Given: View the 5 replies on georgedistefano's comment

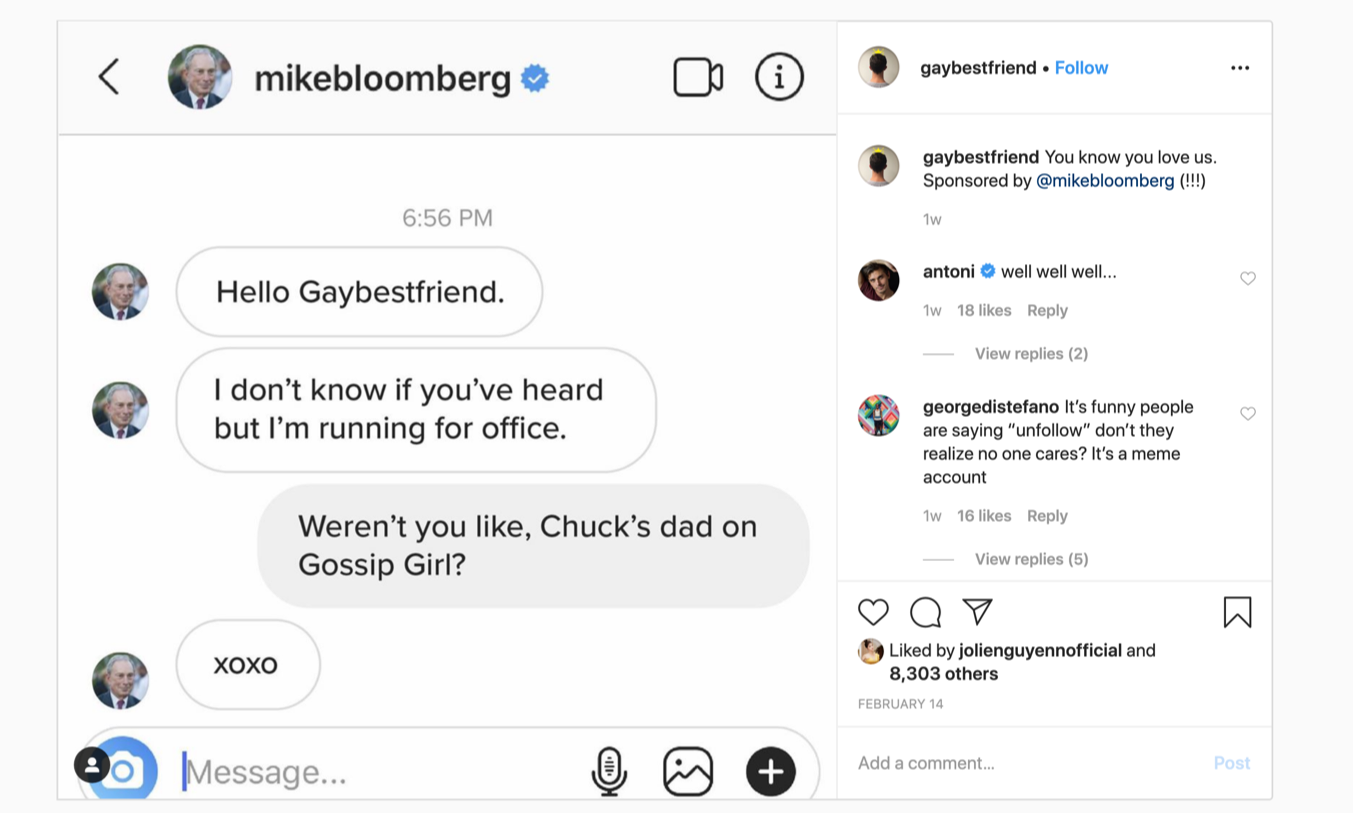Looking at the screenshot, I should coord(1031,558).
